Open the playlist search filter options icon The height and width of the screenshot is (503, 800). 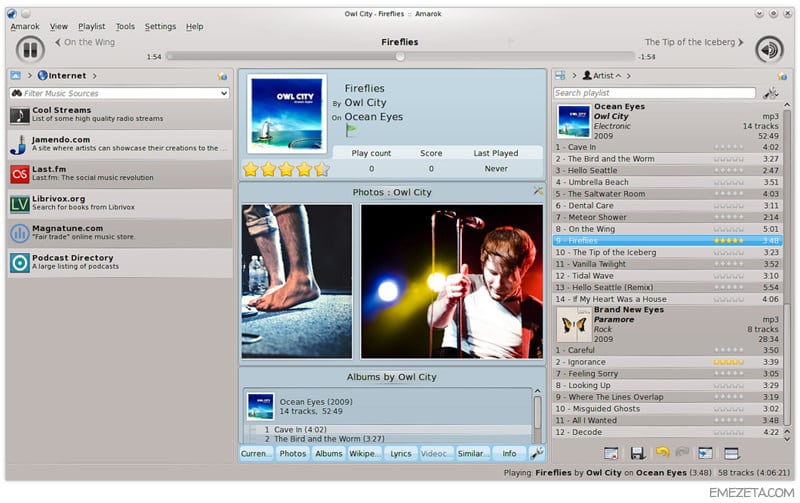[x=771, y=93]
